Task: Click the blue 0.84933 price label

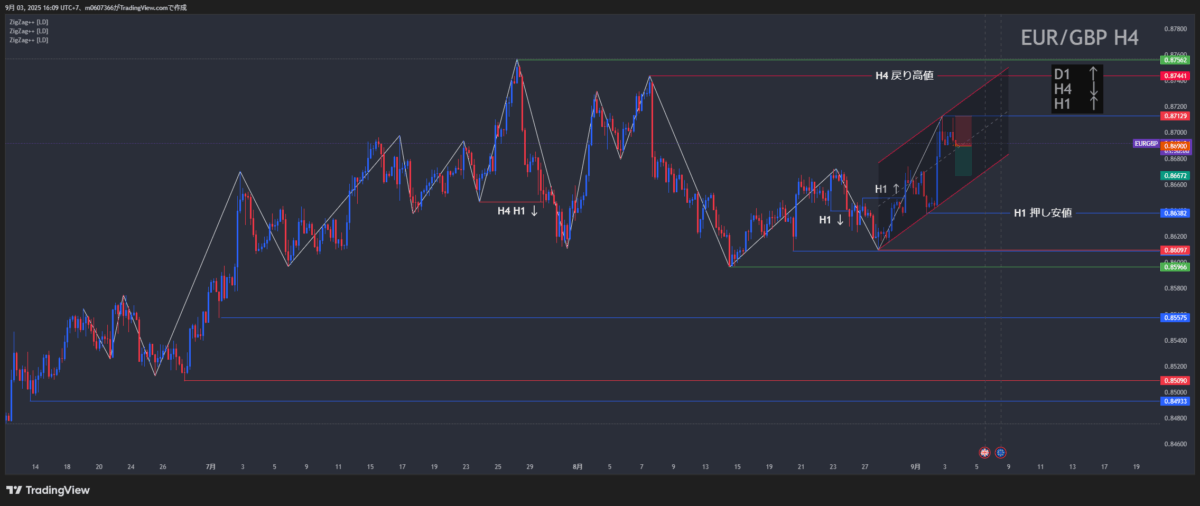Action: 1175,401
